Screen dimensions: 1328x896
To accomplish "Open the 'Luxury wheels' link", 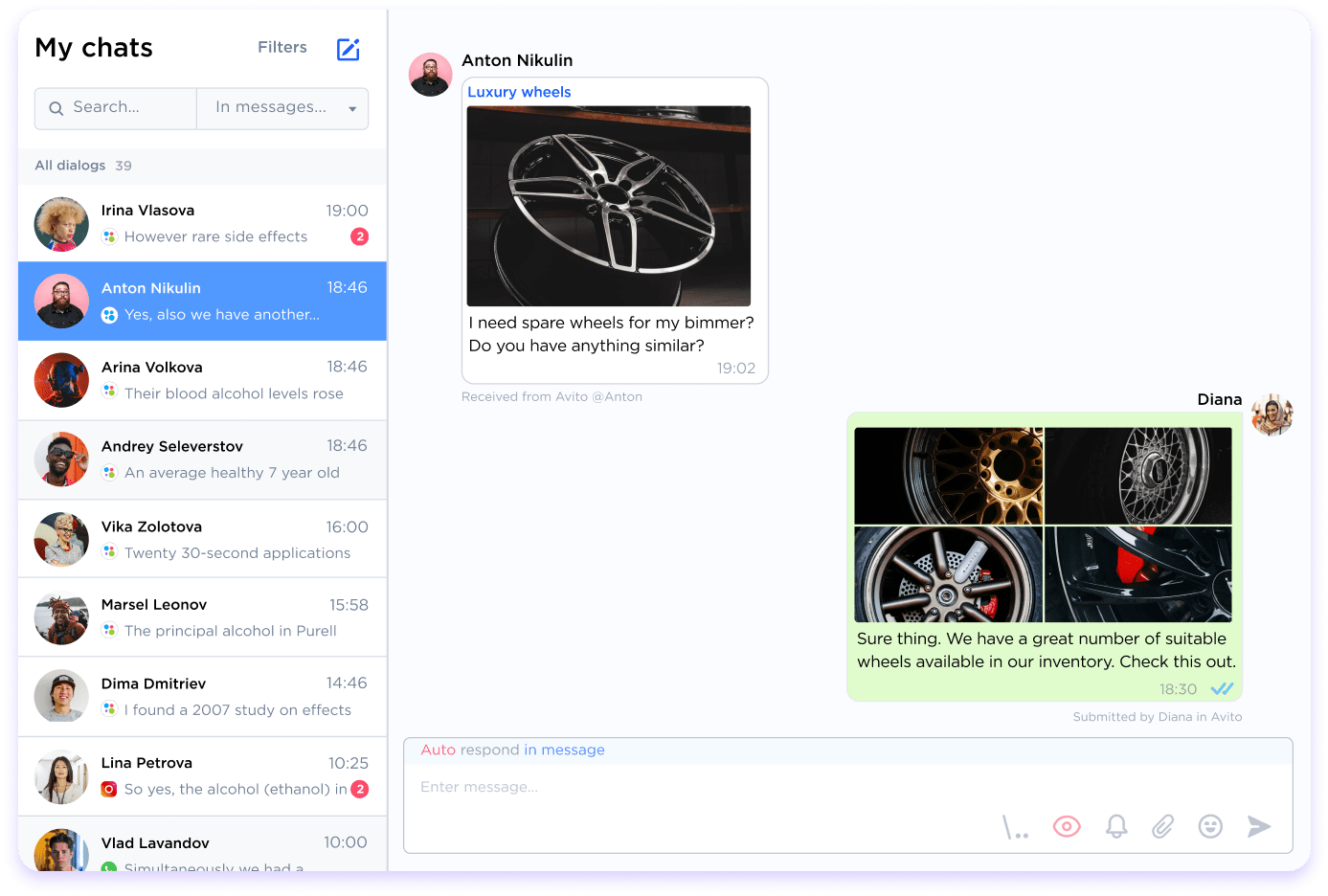I will 519,92.
